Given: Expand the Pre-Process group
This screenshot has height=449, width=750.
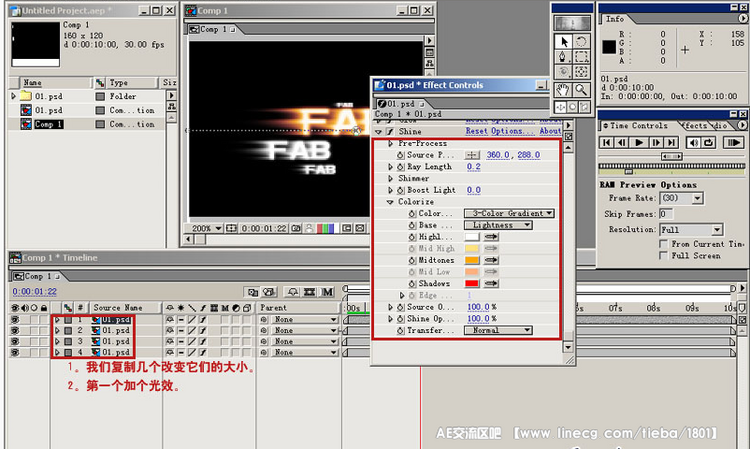Looking at the screenshot, I should coord(390,143).
